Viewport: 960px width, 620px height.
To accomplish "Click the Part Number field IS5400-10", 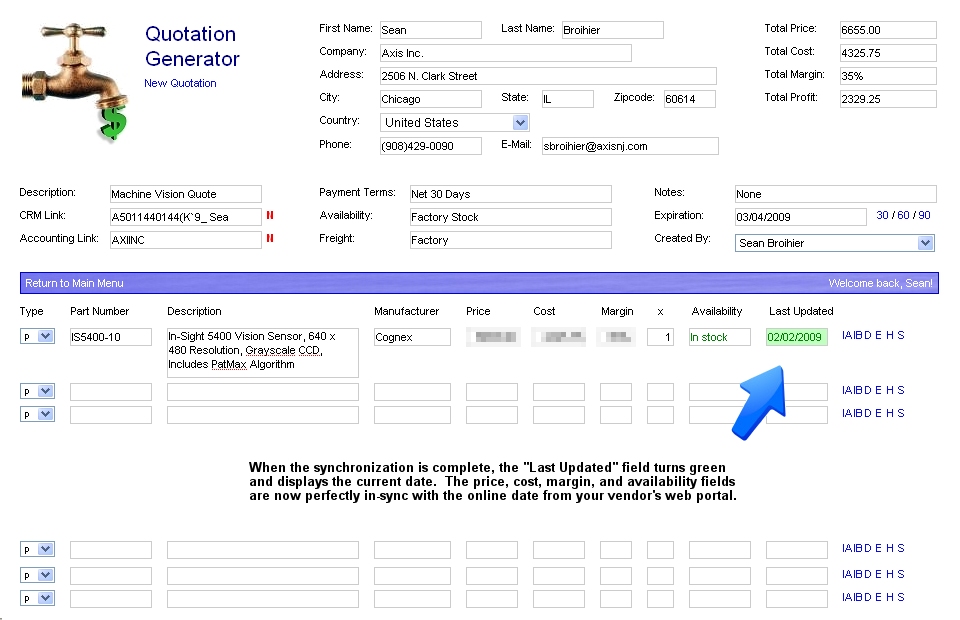I will pyautogui.click(x=110, y=337).
